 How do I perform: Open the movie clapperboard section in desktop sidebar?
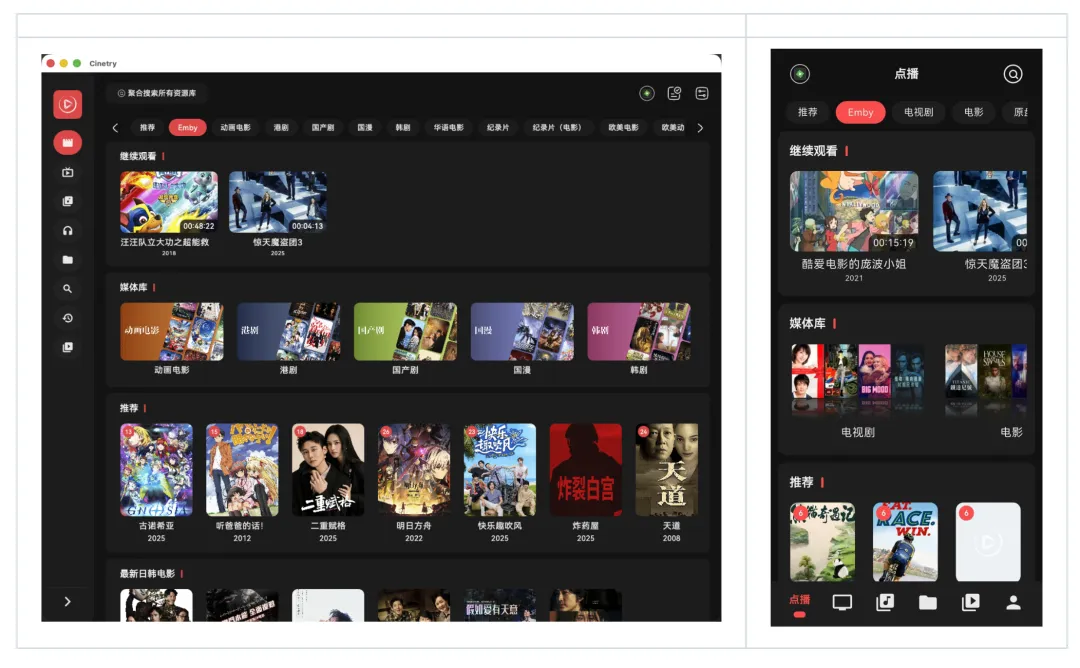pos(68,143)
